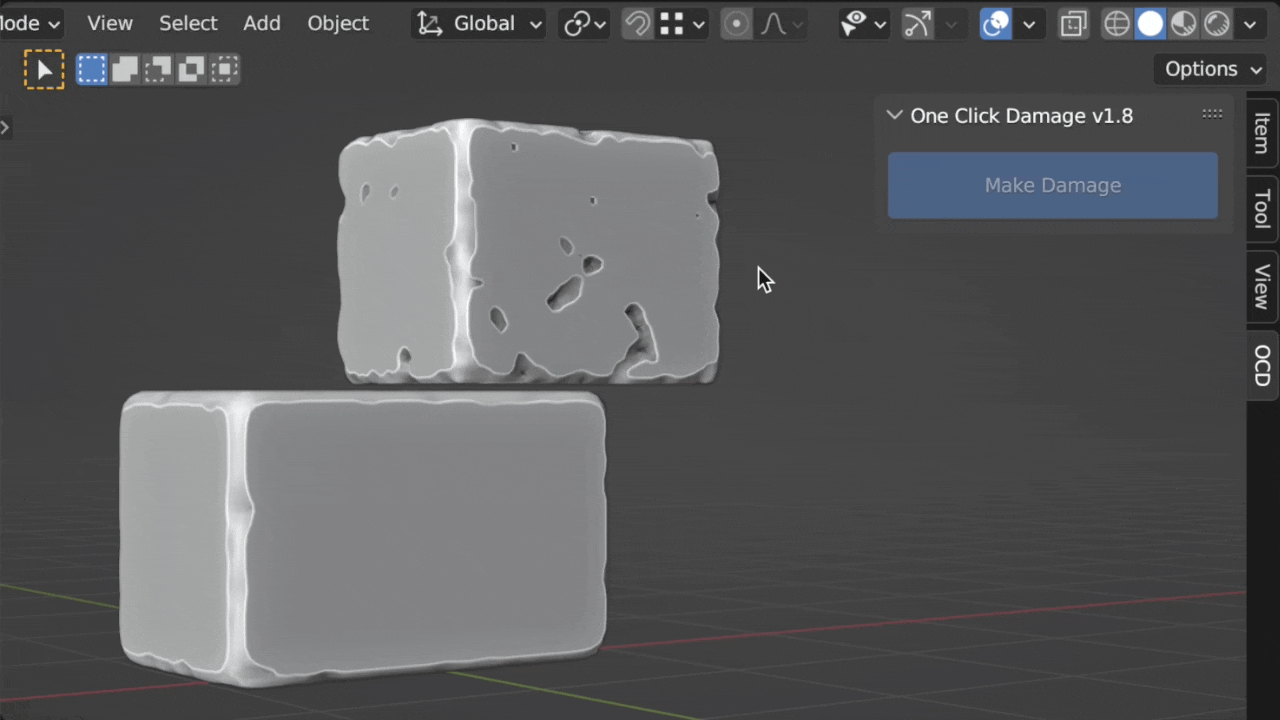
Task: Toggle the snap magnet icon
Action: pos(637,23)
